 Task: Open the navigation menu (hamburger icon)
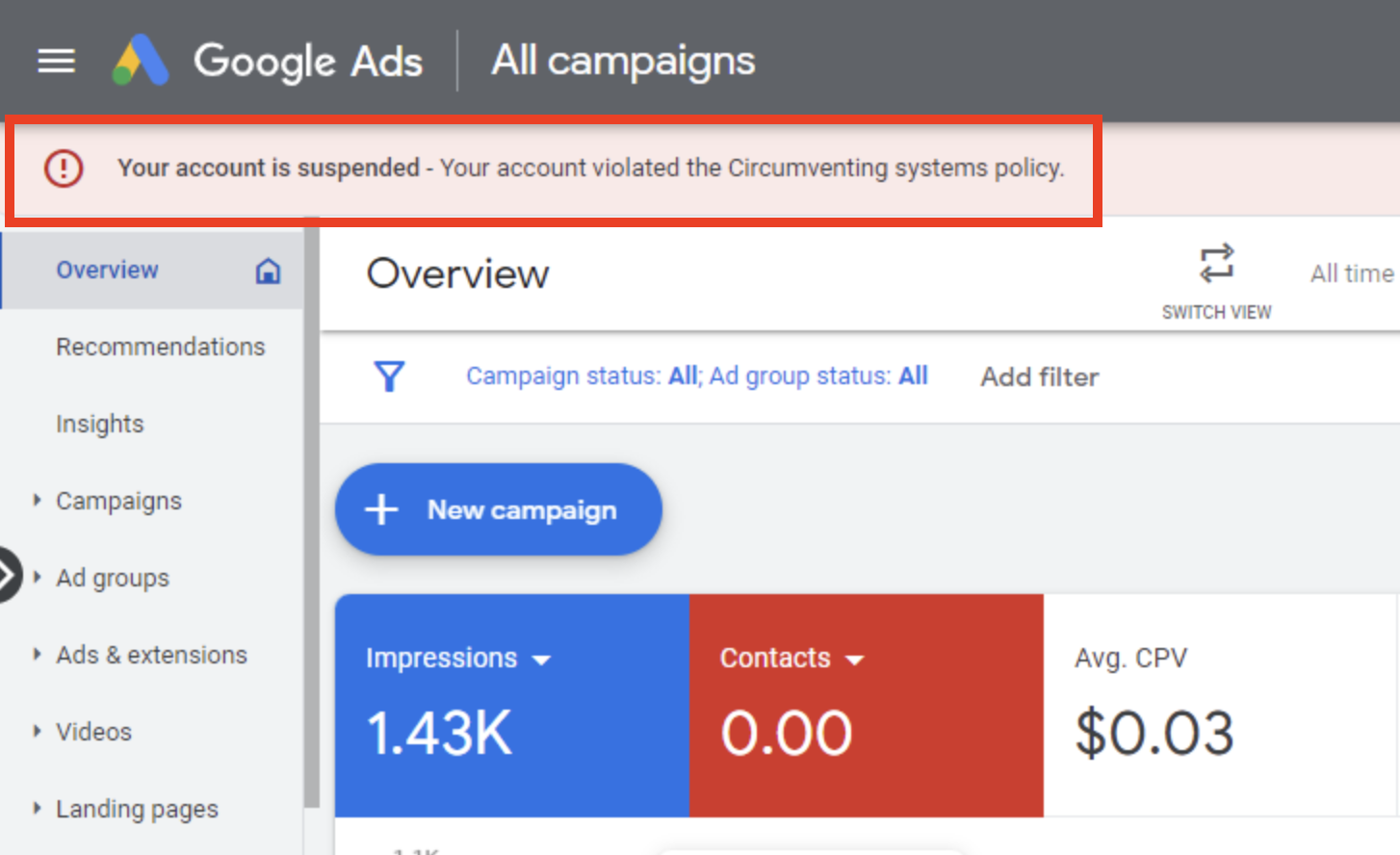click(x=55, y=60)
